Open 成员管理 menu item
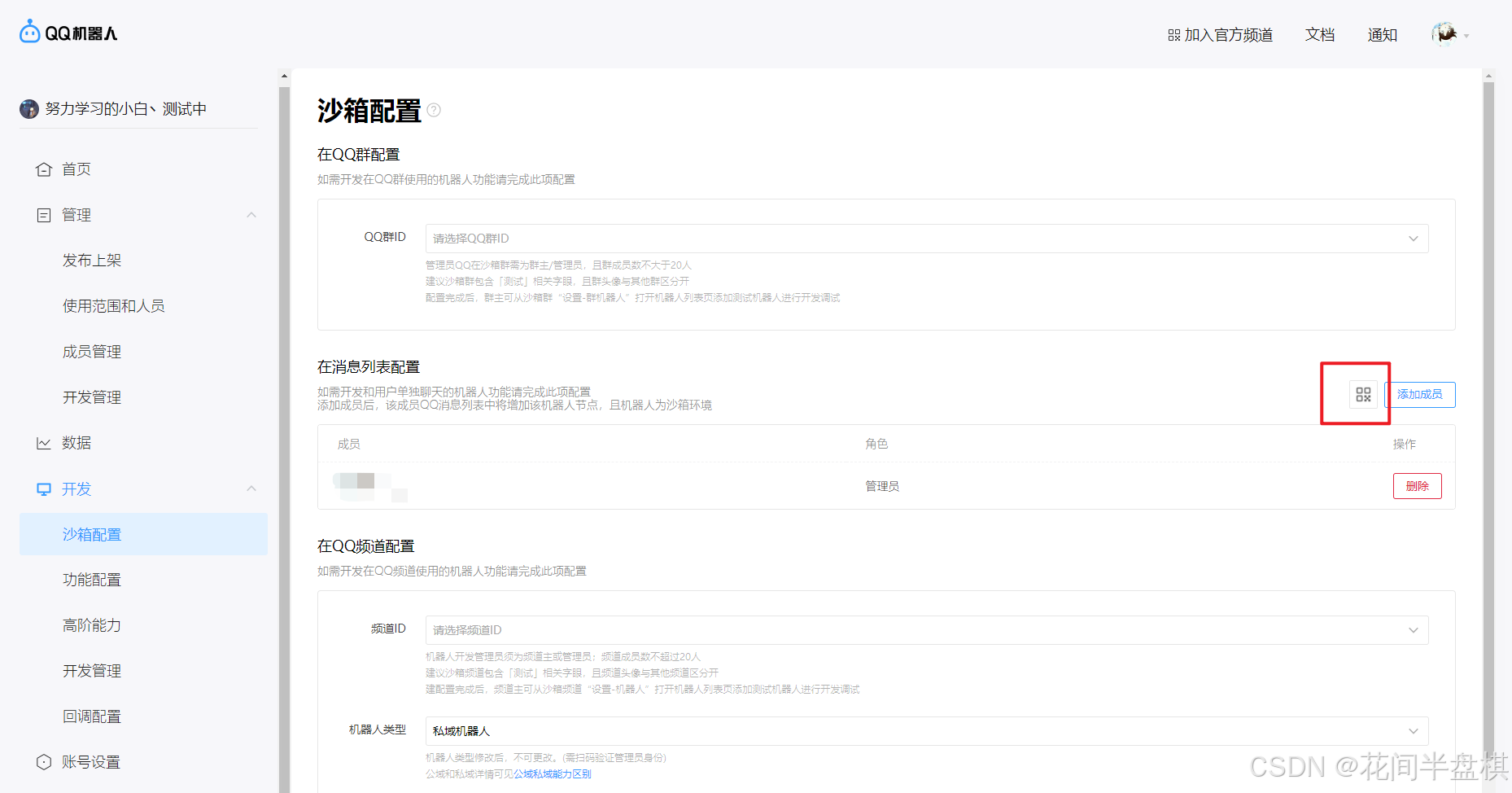1512x793 pixels. click(x=92, y=352)
